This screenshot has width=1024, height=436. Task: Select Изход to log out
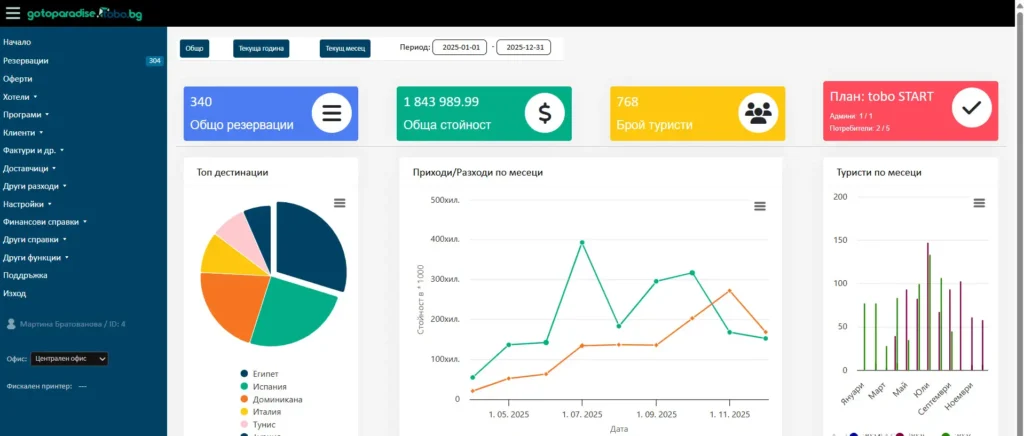14,294
